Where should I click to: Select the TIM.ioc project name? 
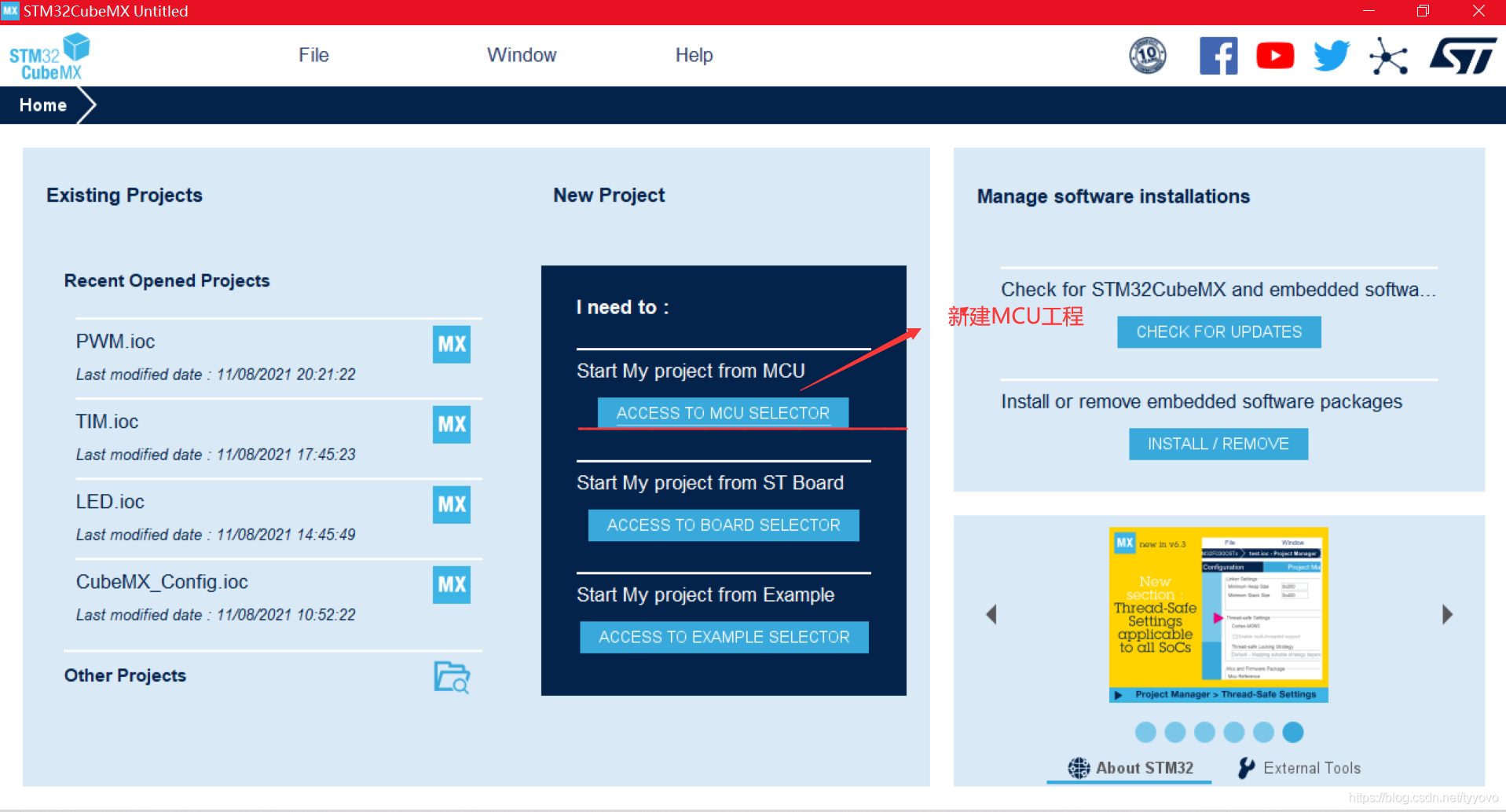pyautogui.click(x=107, y=422)
